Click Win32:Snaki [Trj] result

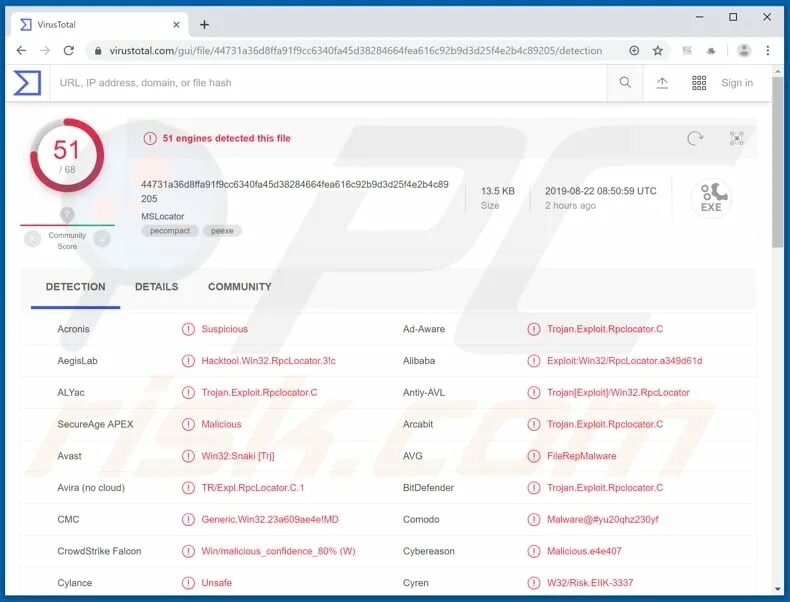pyautogui.click(x=238, y=456)
